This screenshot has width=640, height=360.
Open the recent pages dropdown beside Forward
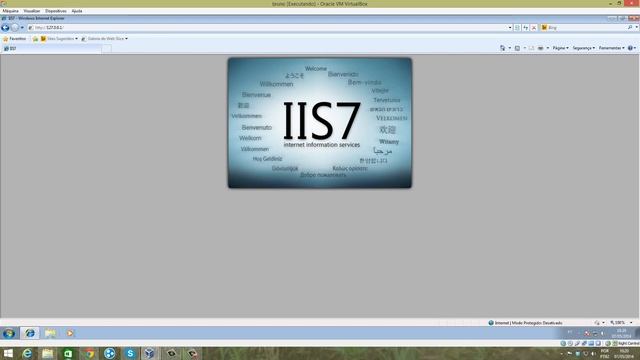pyautogui.click(x=22, y=28)
